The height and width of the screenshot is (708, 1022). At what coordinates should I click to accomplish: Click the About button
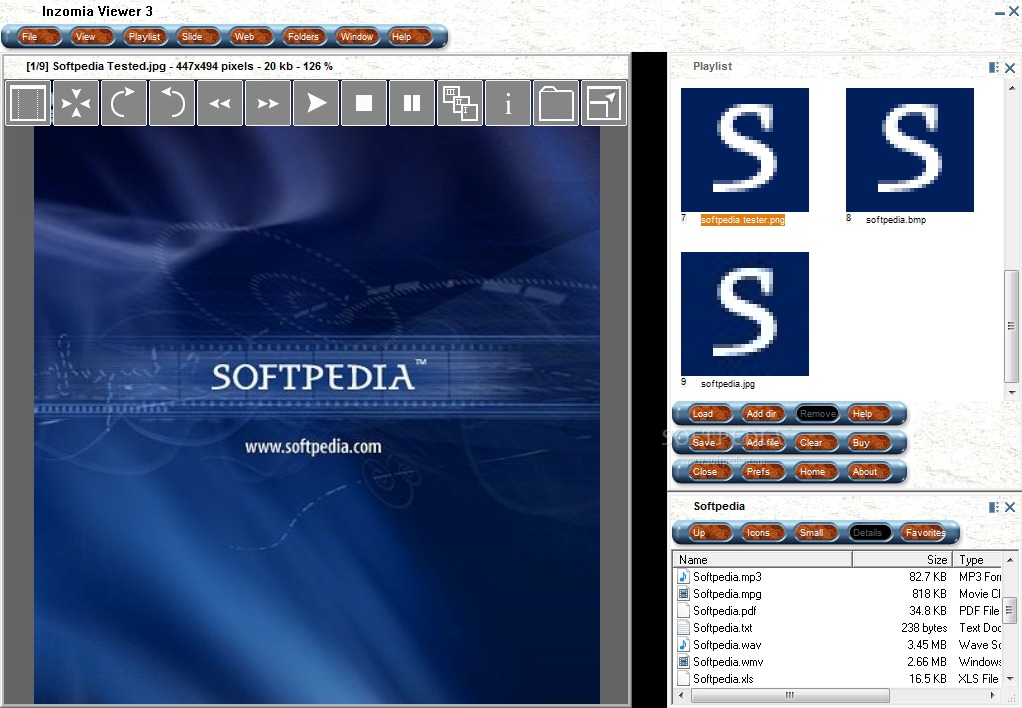click(x=869, y=471)
